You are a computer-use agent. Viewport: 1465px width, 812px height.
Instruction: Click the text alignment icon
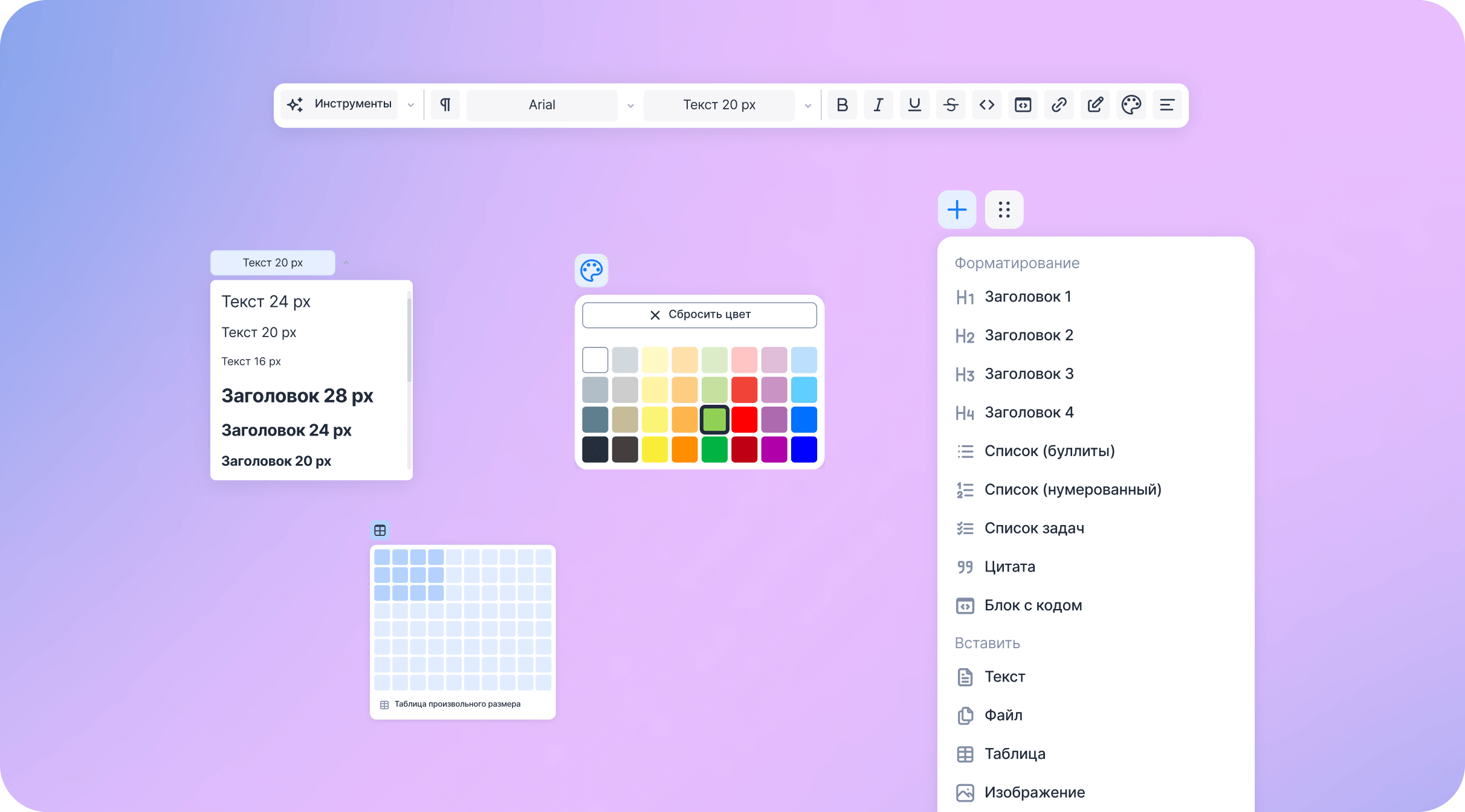(1167, 105)
